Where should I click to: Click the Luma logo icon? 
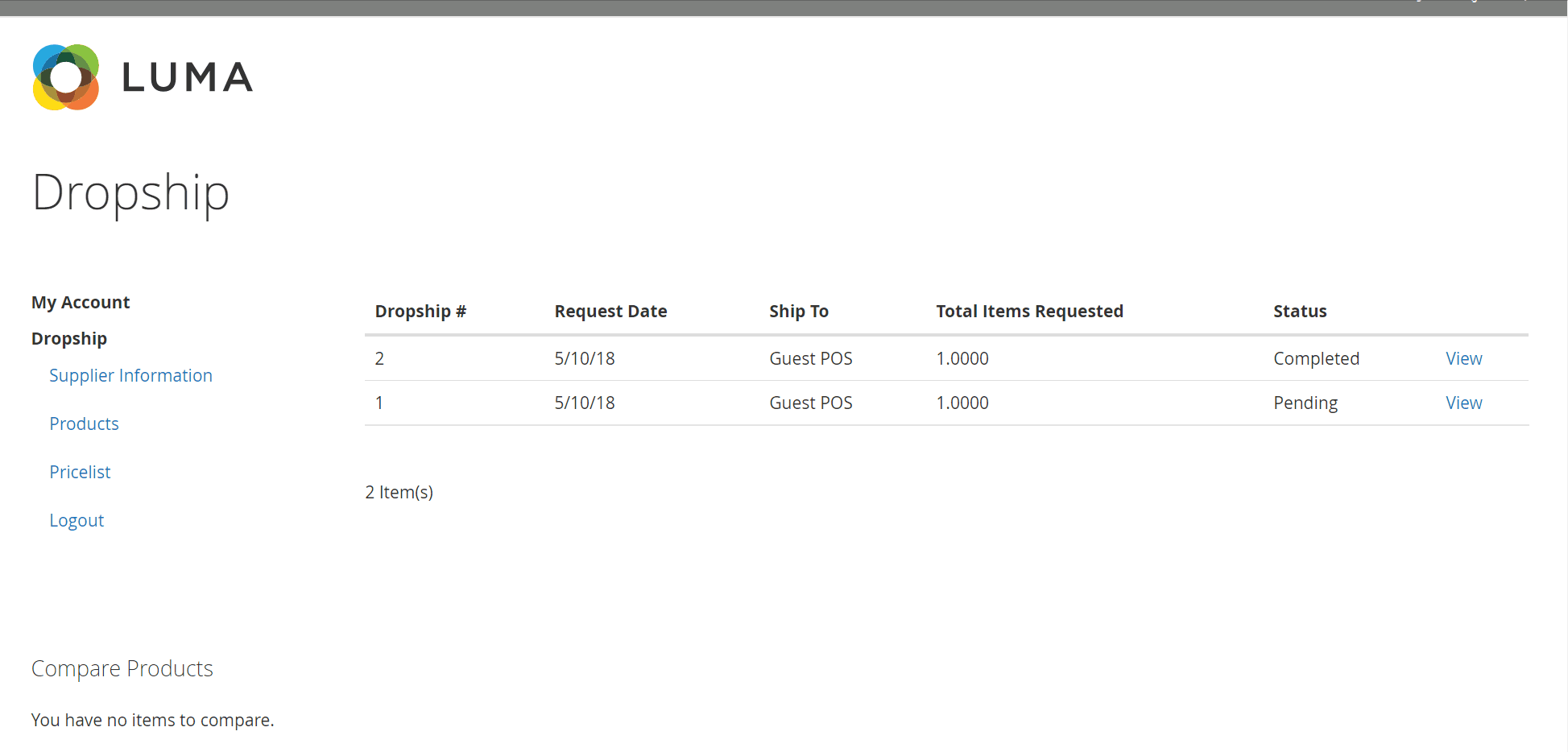(66, 77)
